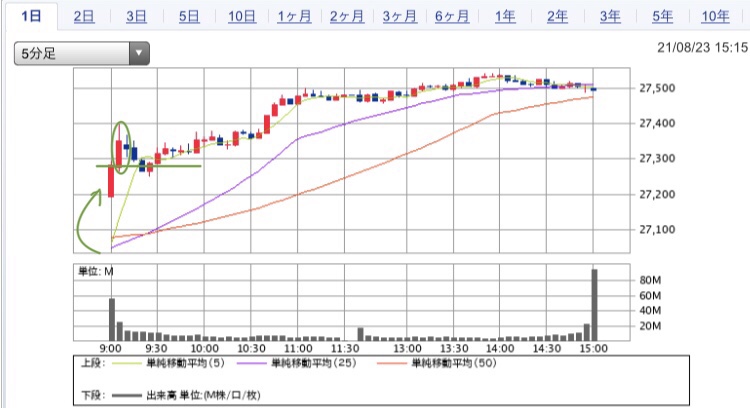
Task: View the 5年 chart range
Action: (x=662, y=16)
